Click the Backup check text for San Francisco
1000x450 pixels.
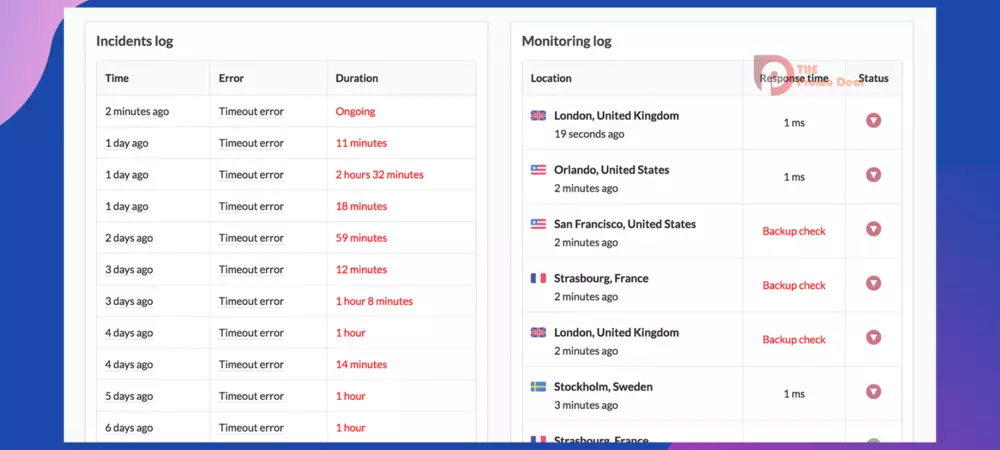(x=794, y=231)
